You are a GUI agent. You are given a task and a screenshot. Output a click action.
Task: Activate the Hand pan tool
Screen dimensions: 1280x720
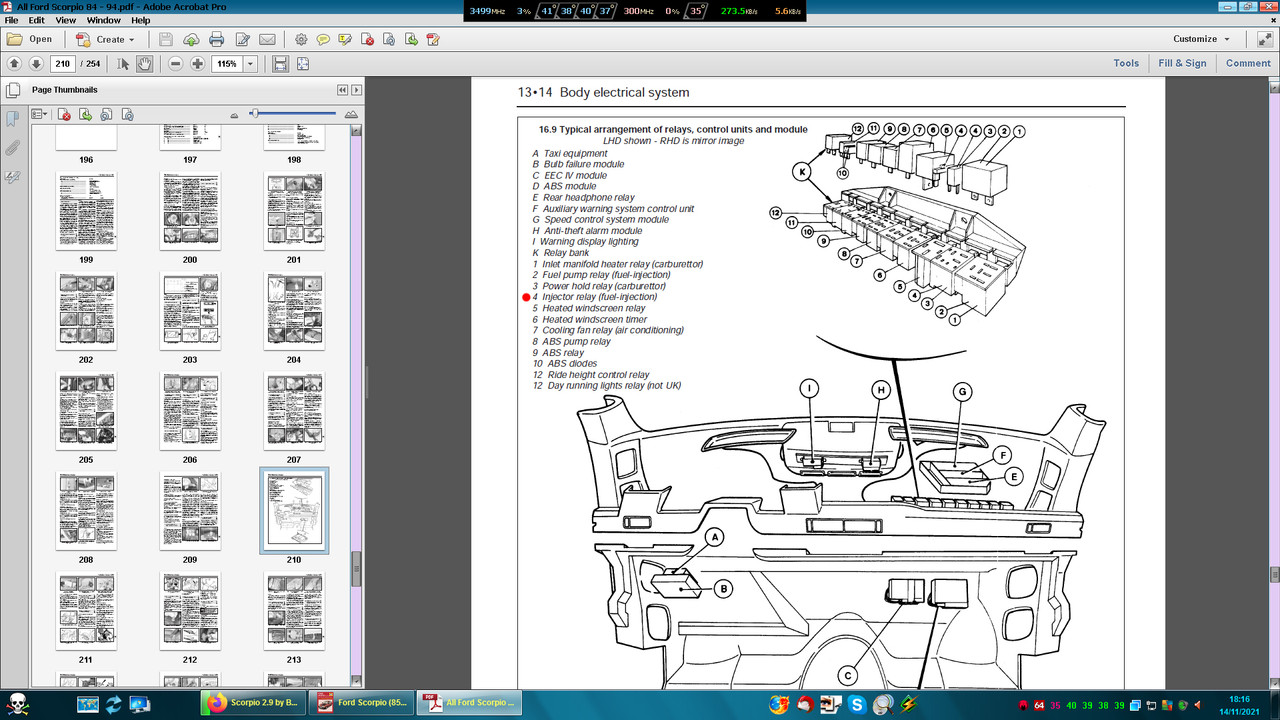[x=145, y=63]
